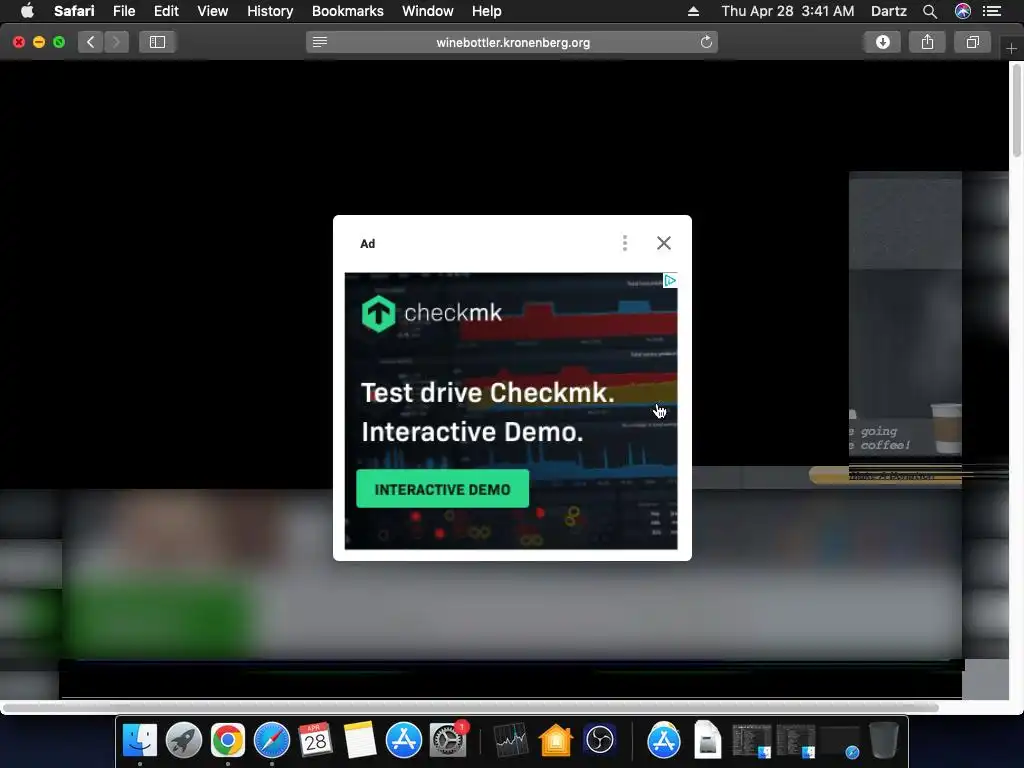
Task: Open Notification Center list icon
Action: (x=992, y=11)
